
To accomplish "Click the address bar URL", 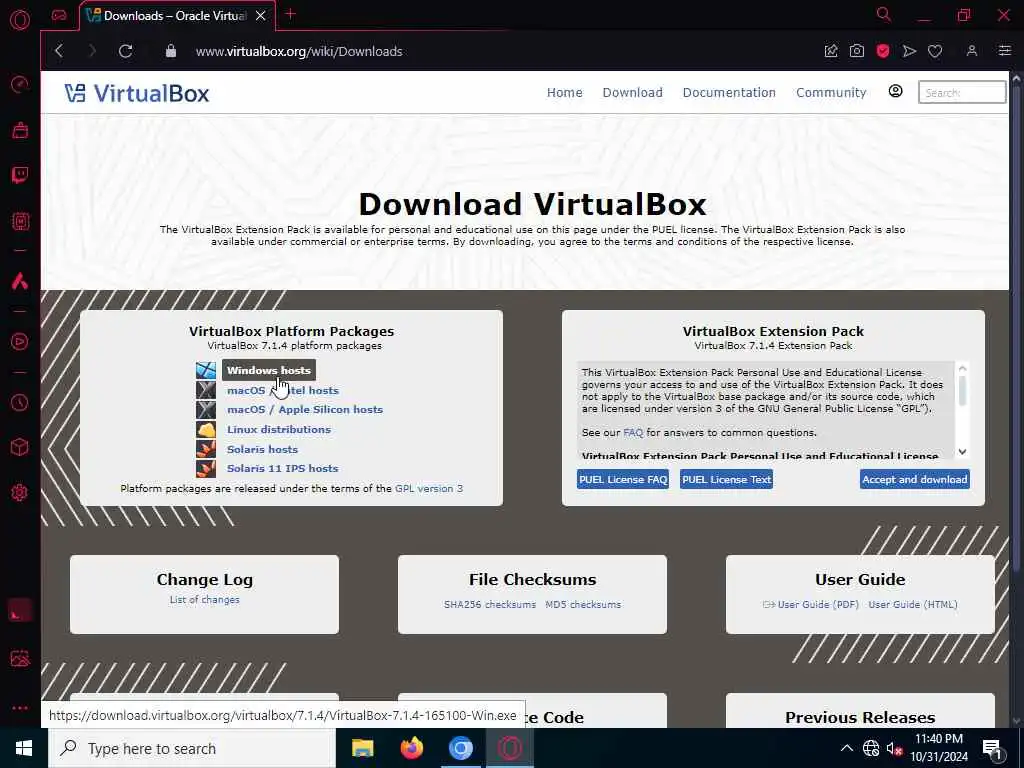I will [x=299, y=51].
